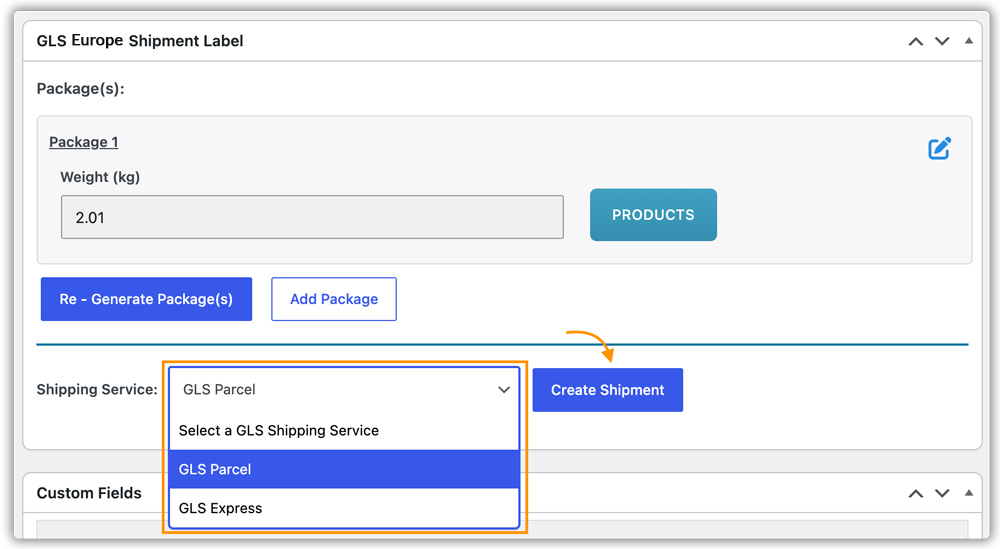Choose GLS Express from the service list
Screen dimensions: 1000x549
344,508
